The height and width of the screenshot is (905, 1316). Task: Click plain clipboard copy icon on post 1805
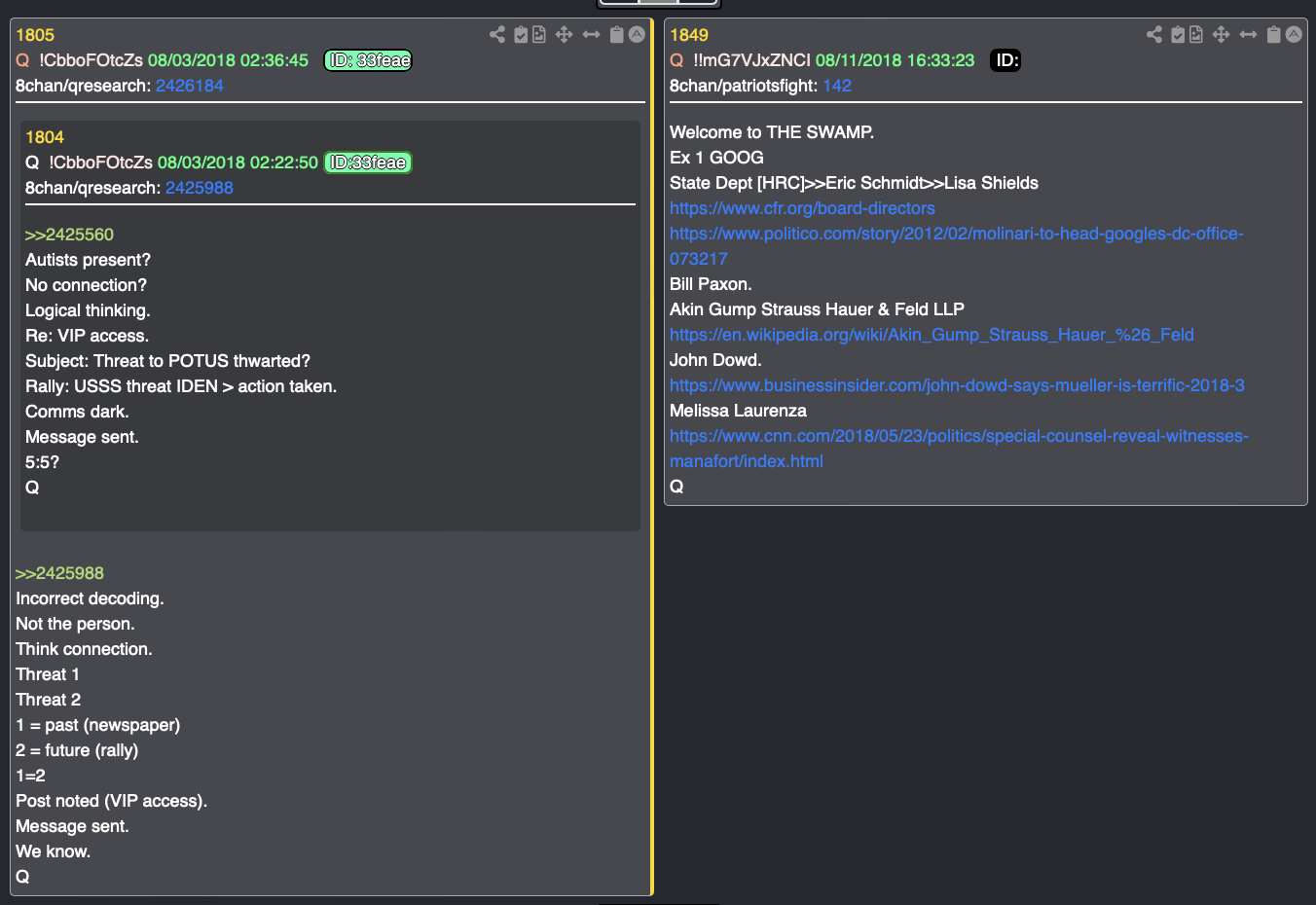tap(616, 35)
